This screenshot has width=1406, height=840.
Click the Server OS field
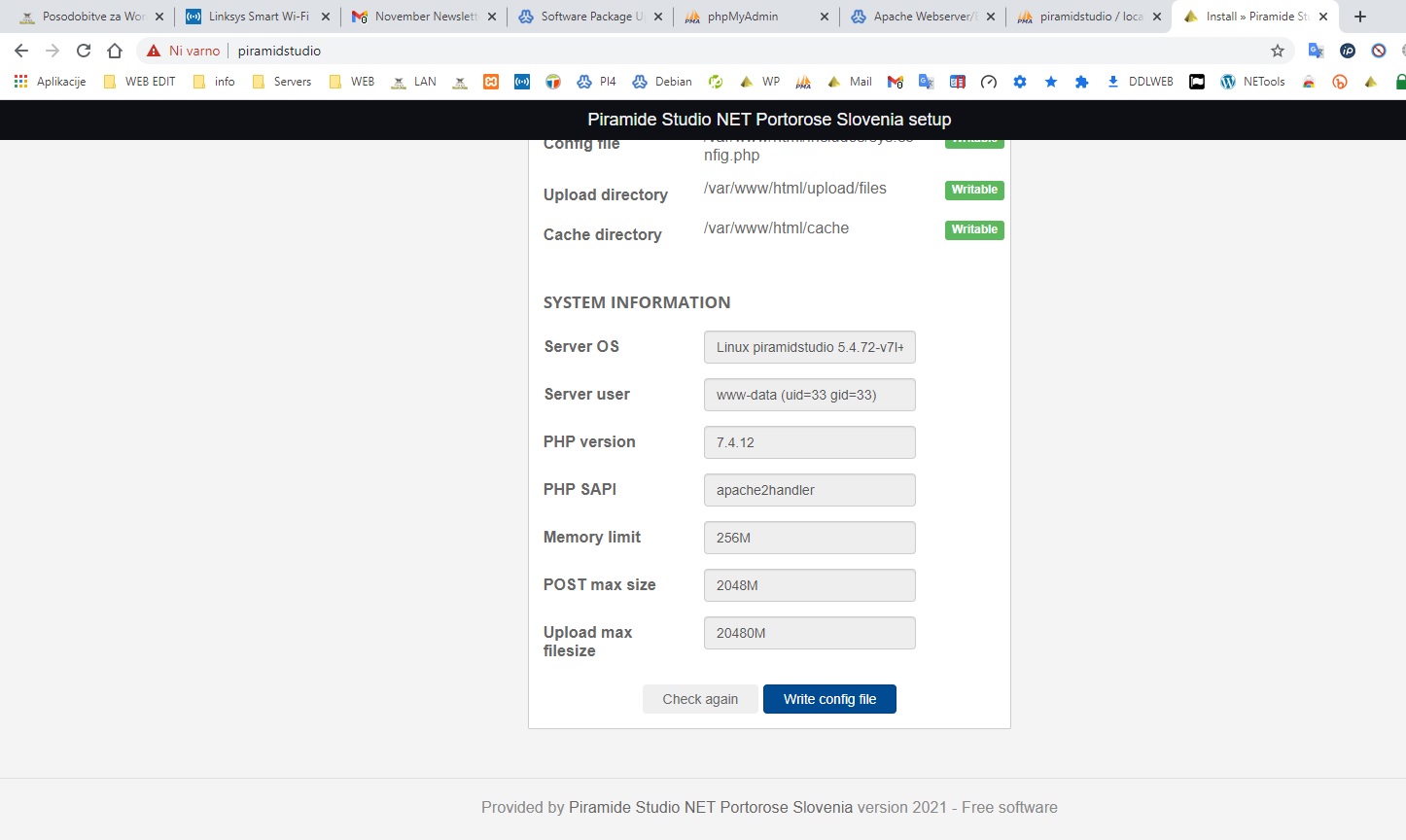click(x=809, y=347)
